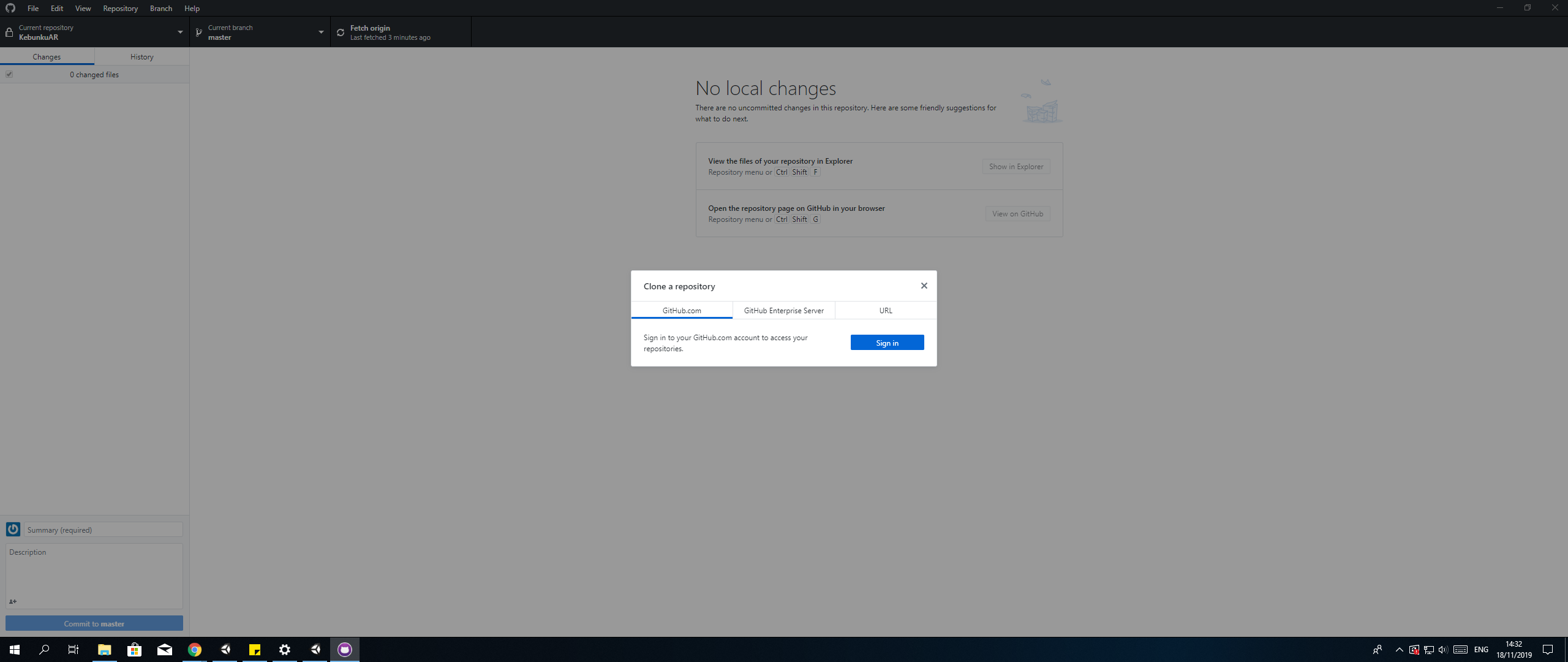Click the Show in Explorer button
1568x662 pixels.
1016,166
